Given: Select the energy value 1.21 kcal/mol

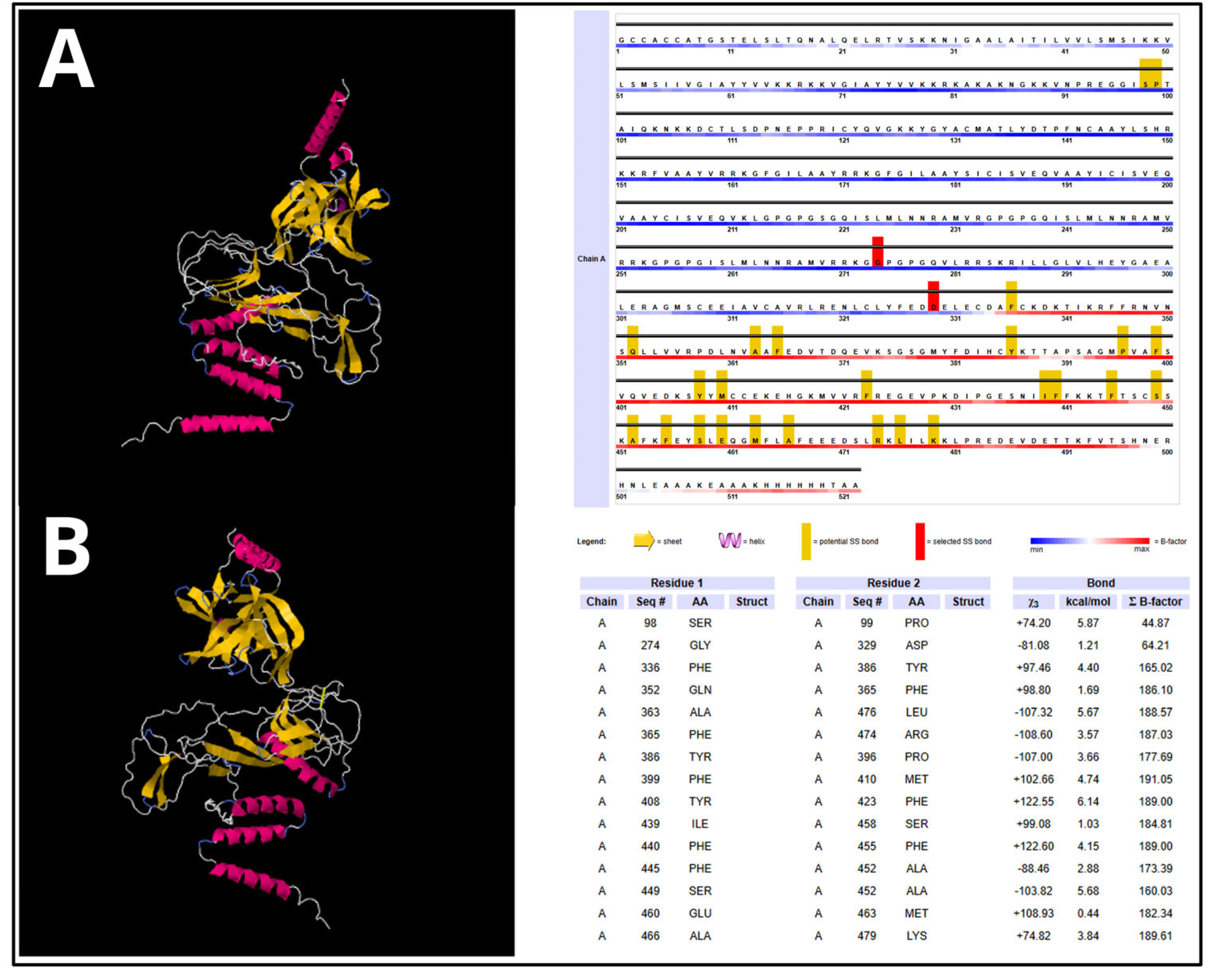Looking at the screenshot, I should pos(1088,645).
